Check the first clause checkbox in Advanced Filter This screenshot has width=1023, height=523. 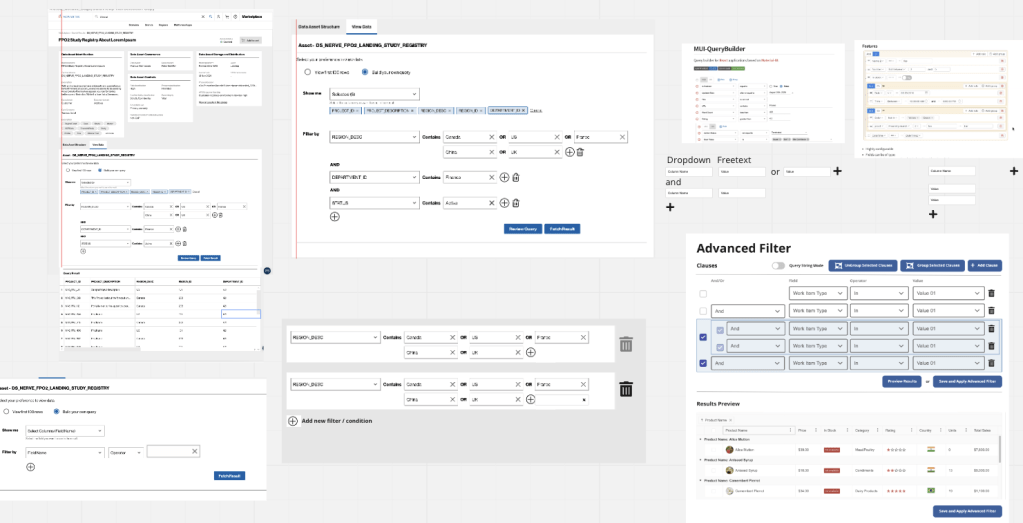click(703, 294)
